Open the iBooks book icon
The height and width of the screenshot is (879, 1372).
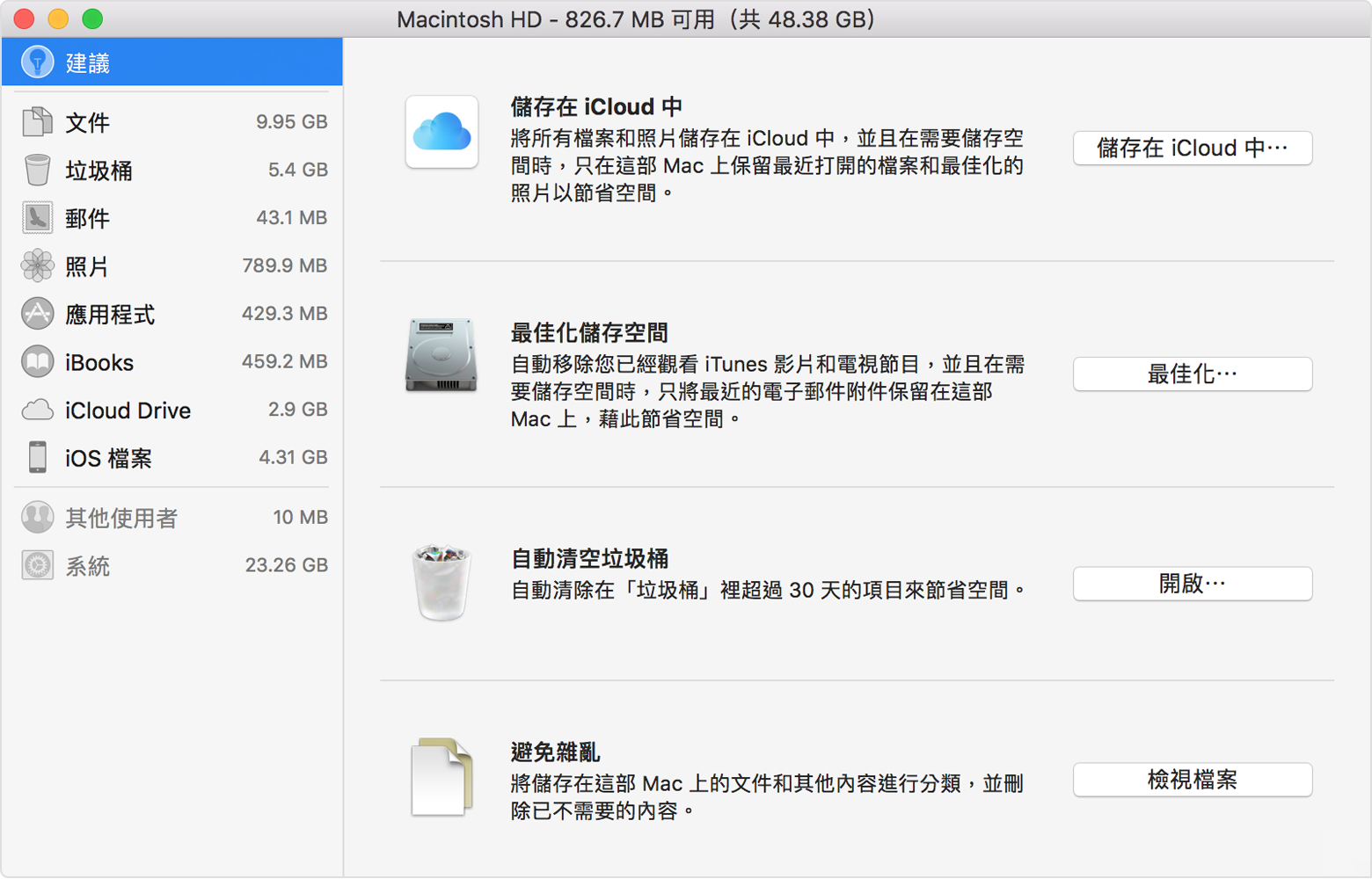[37, 362]
